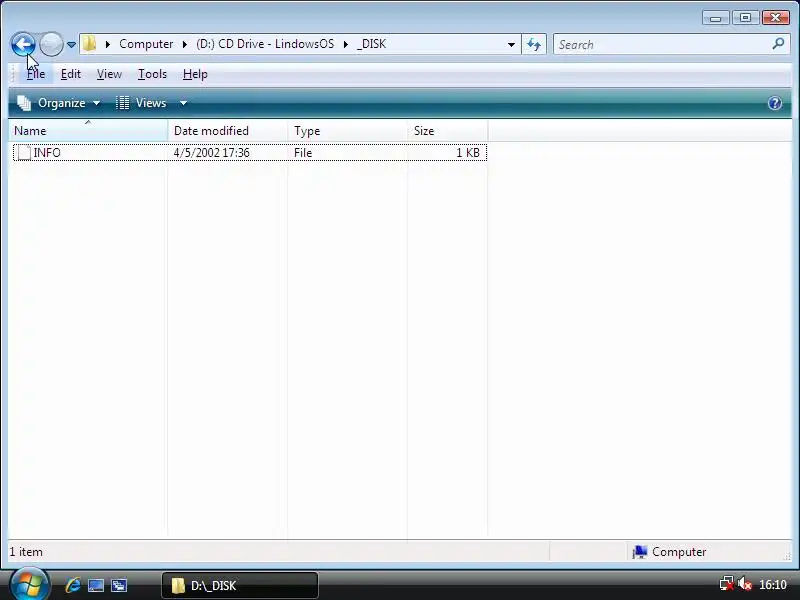The width and height of the screenshot is (800, 600).
Task: Expand the arrow before _DISK breadcrumb
Action: pos(345,44)
